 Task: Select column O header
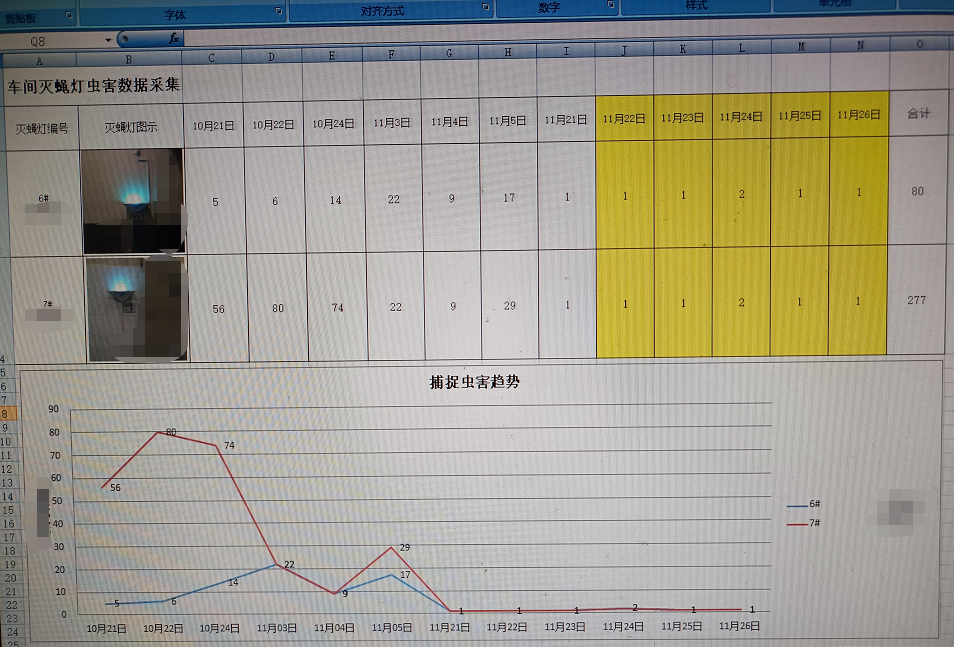(x=919, y=44)
